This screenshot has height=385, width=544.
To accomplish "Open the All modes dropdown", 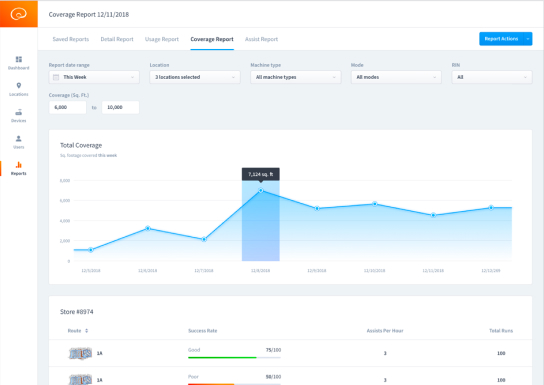I will (396, 77).
